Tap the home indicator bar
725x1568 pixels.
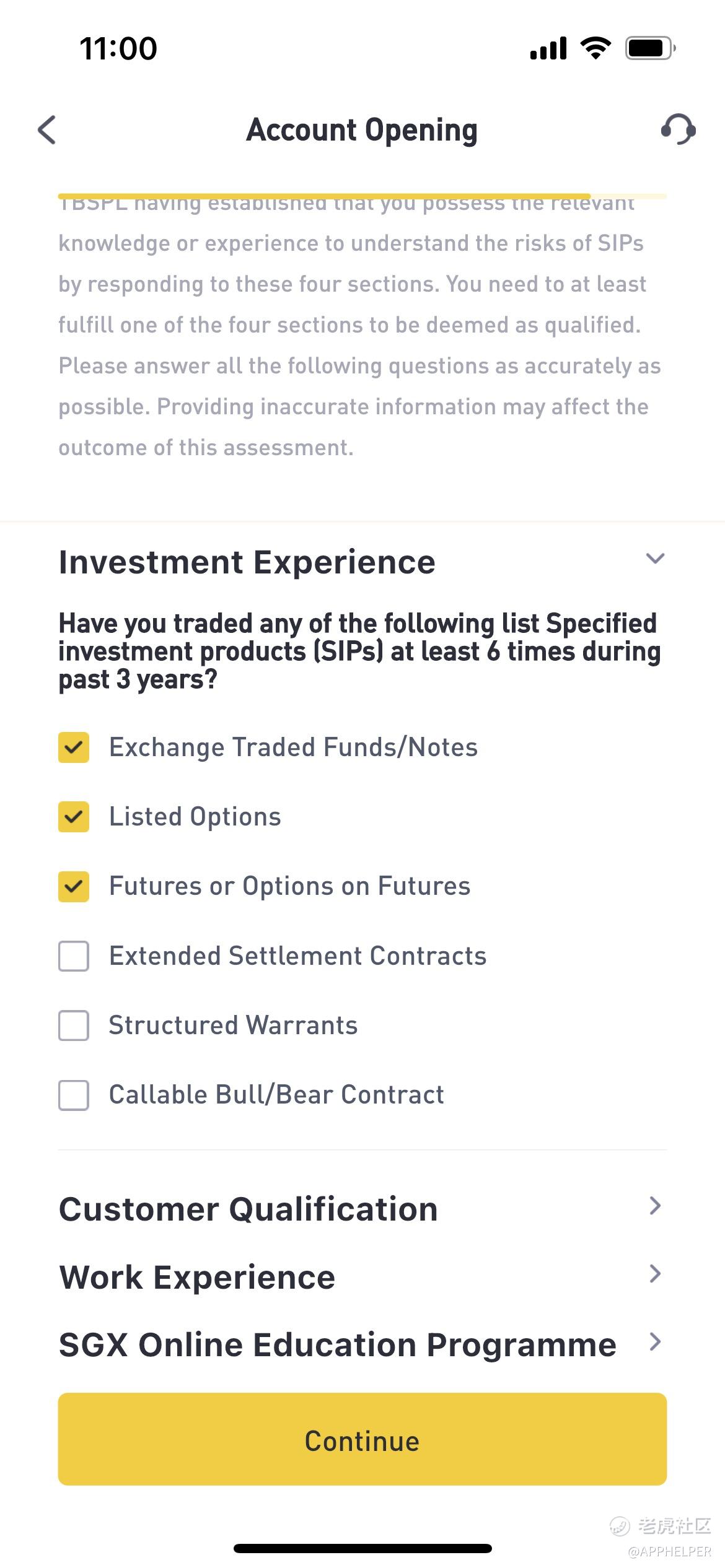pyautogui.click(x=362, y=1548)
